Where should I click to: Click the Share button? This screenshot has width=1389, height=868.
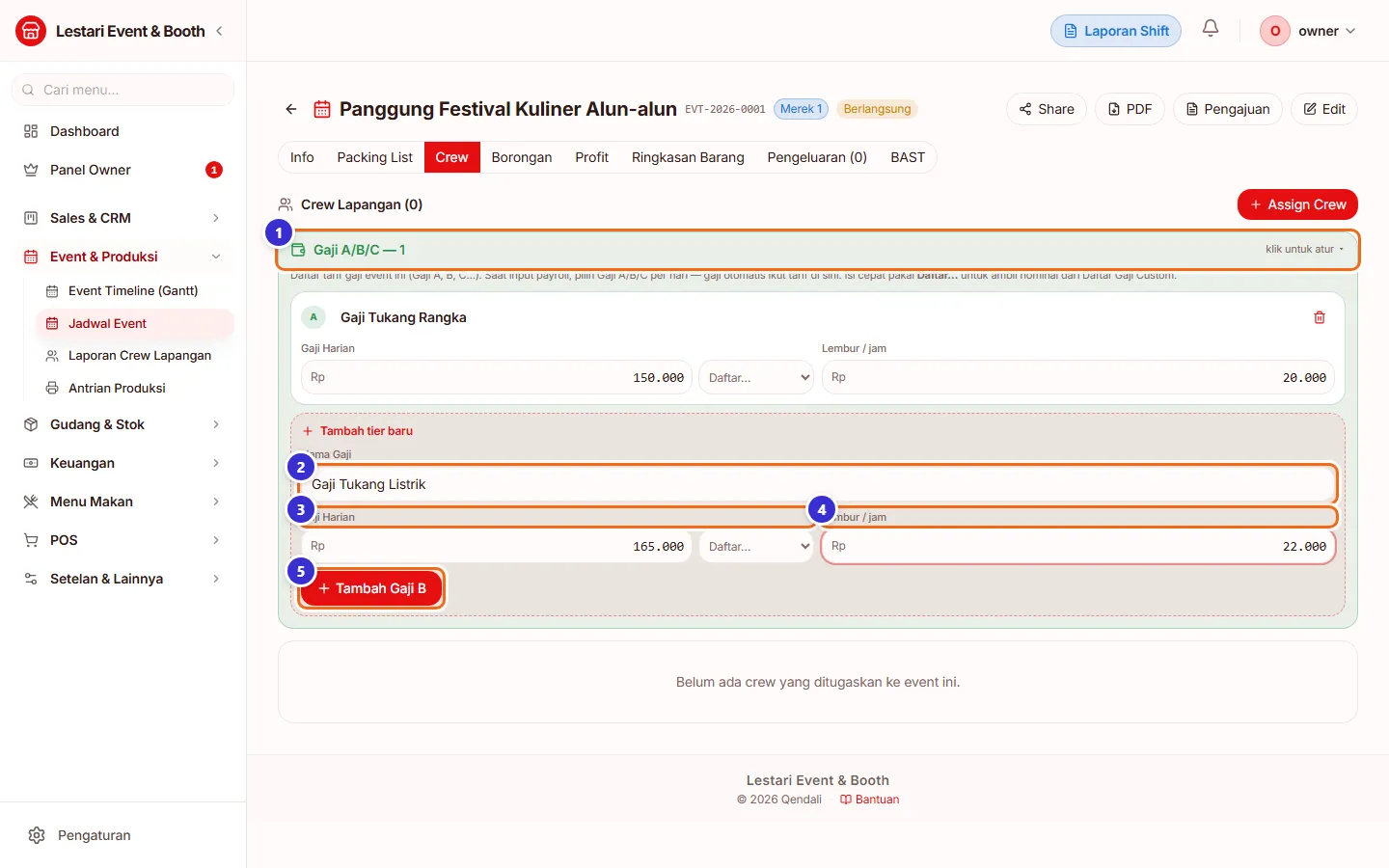pos(1047,109)
